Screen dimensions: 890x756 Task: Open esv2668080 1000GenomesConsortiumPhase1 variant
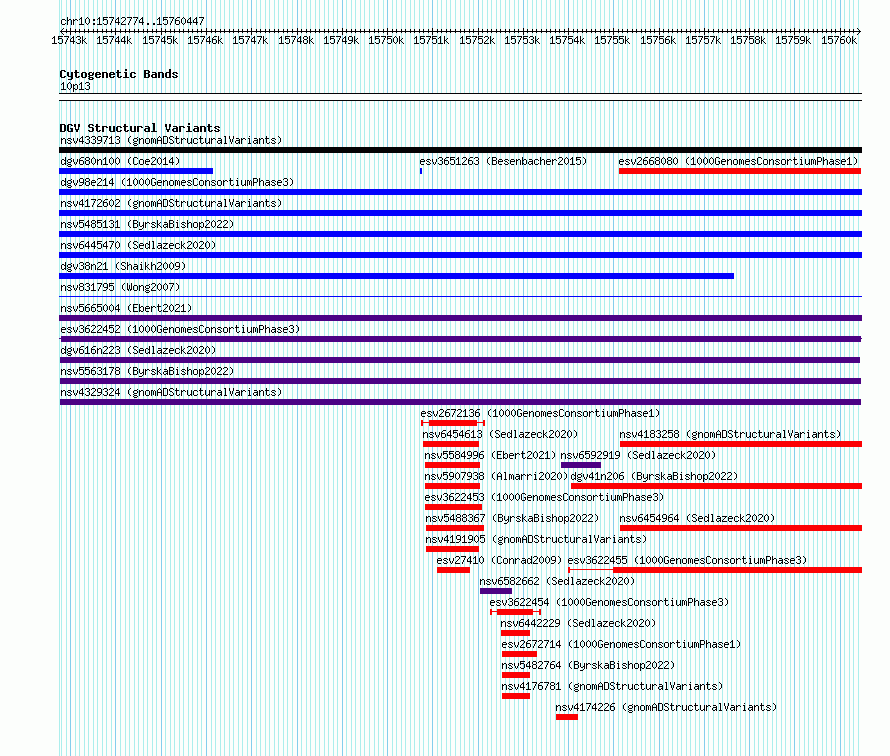[738, 161]
